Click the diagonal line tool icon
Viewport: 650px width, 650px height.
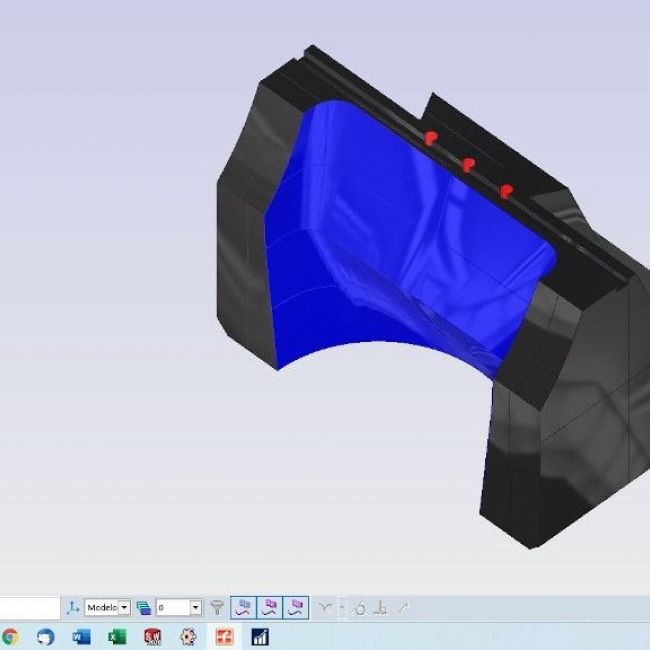(403, 607)
